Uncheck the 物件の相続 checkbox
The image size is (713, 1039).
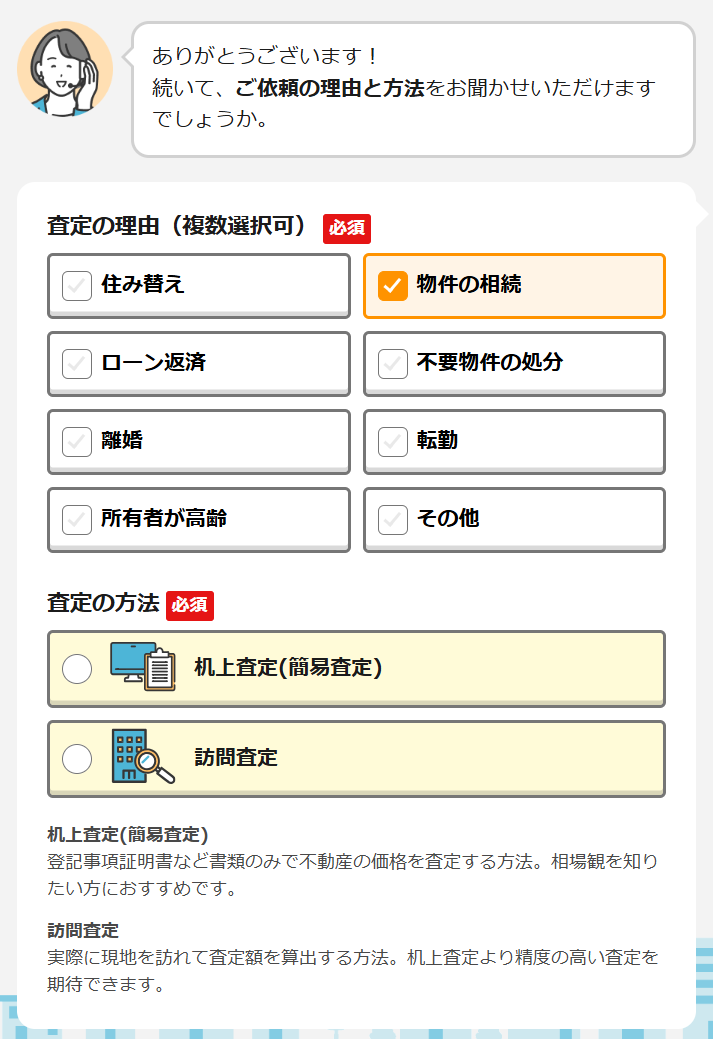coord(392,286)
